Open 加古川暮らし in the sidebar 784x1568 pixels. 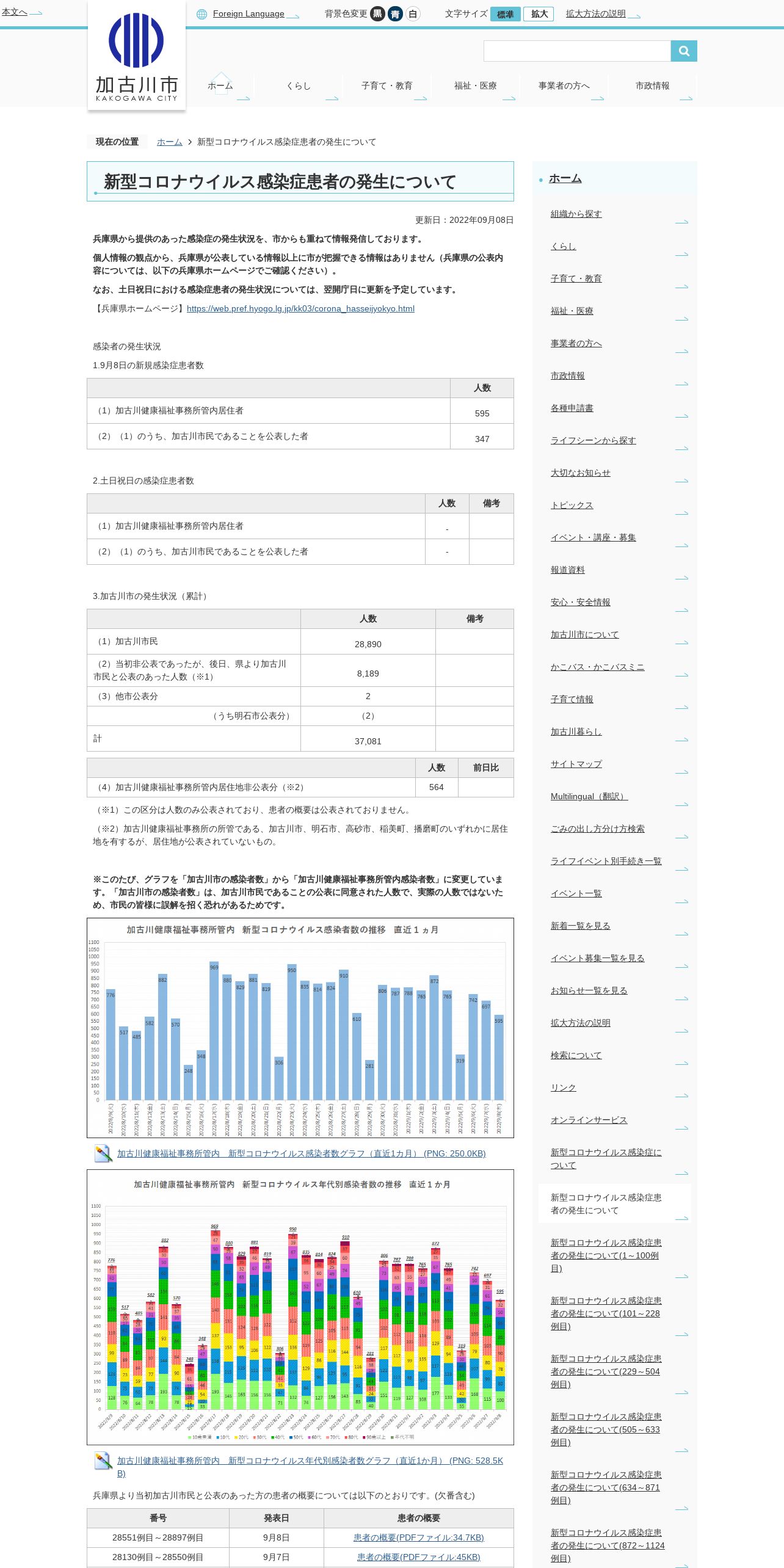[576, 731]
